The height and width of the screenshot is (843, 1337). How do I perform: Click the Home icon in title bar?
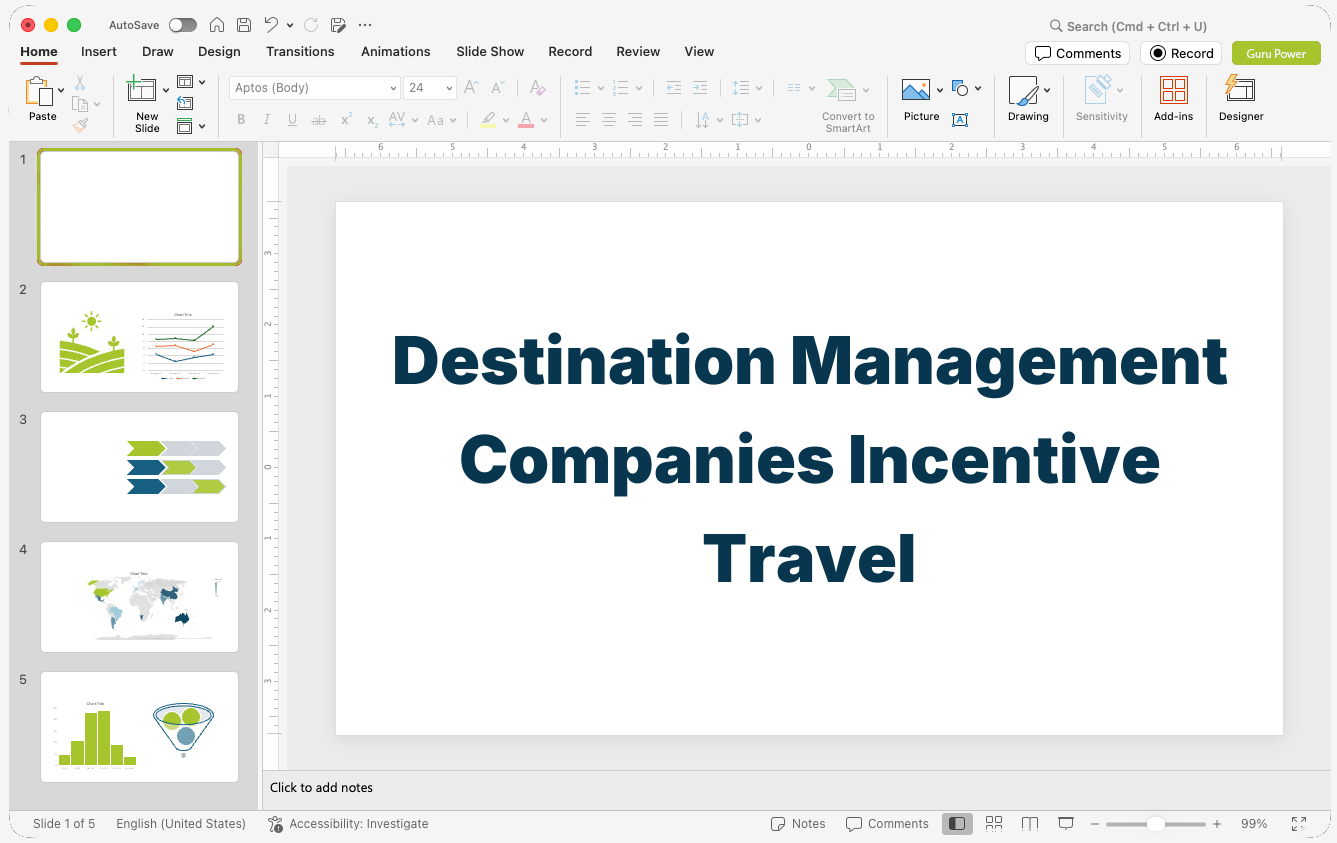216,25
